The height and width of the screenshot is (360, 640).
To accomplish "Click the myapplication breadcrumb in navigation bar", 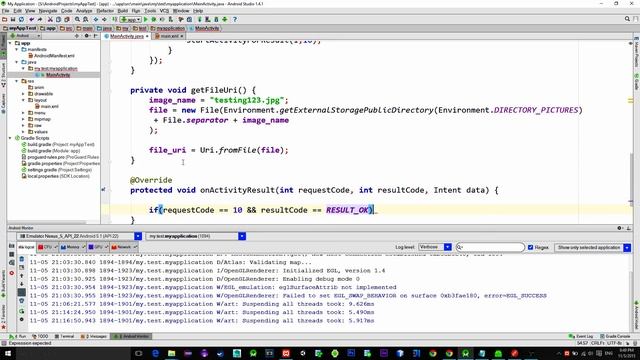I will (x=168, y=28).
